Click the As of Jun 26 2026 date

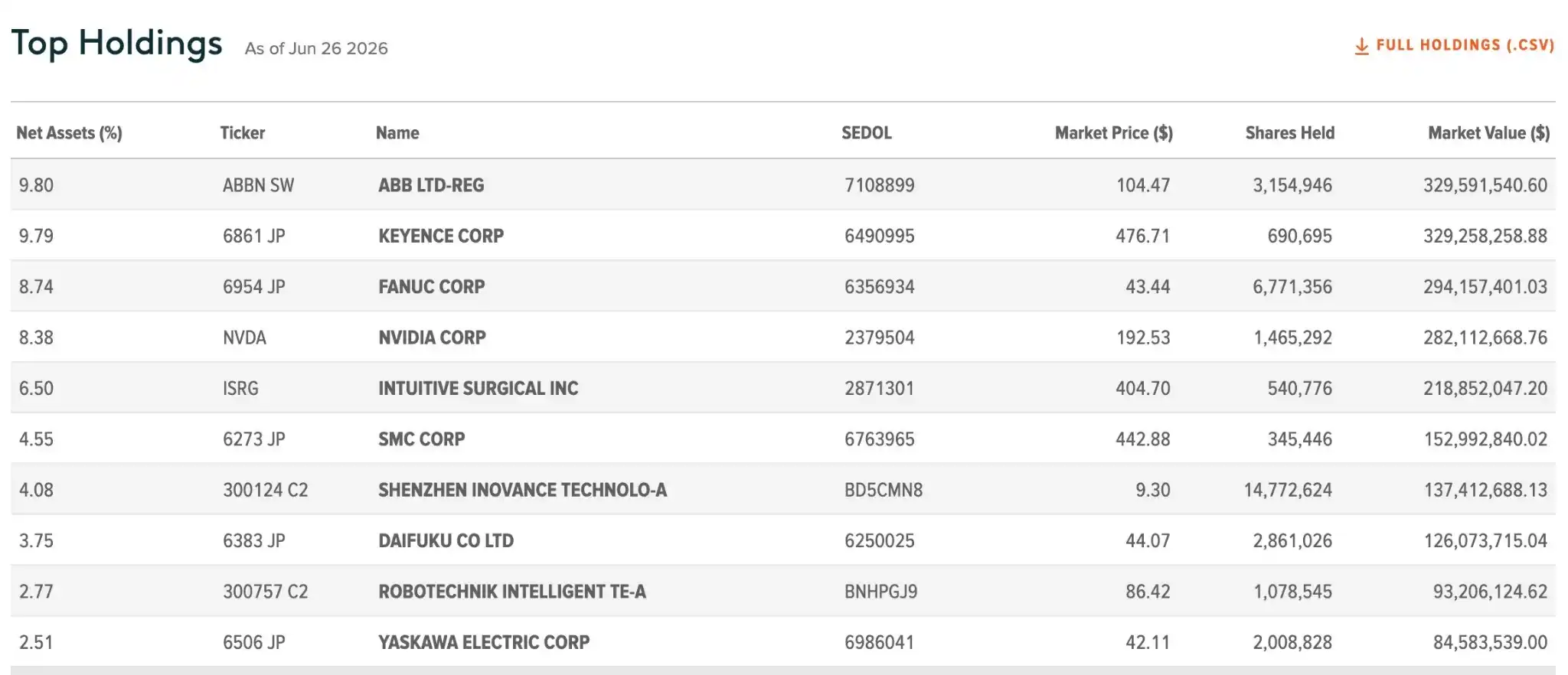click(x=316, y=48)
